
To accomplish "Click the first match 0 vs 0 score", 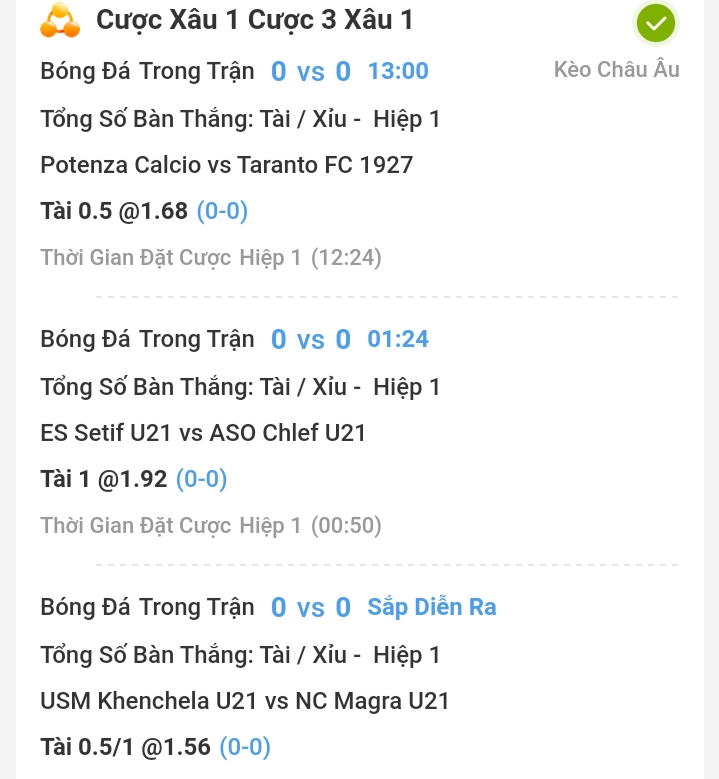I will pyautogui.click(x=311, y=71).
